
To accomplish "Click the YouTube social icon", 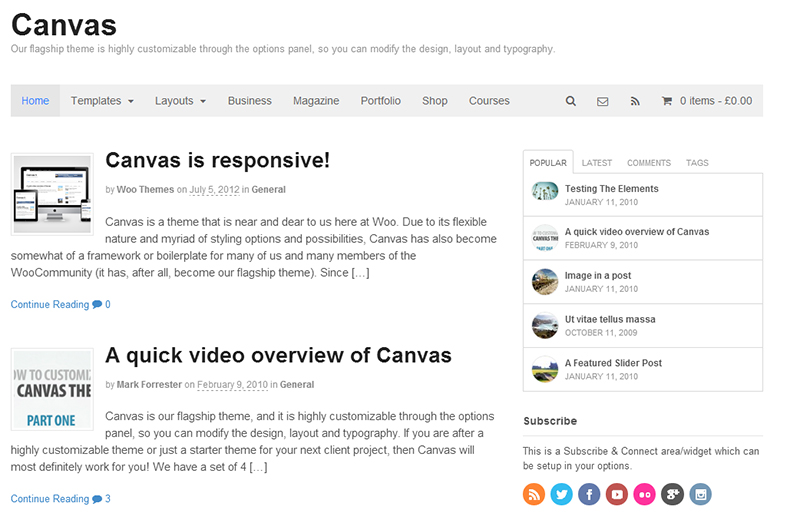I will pos(617,494).
